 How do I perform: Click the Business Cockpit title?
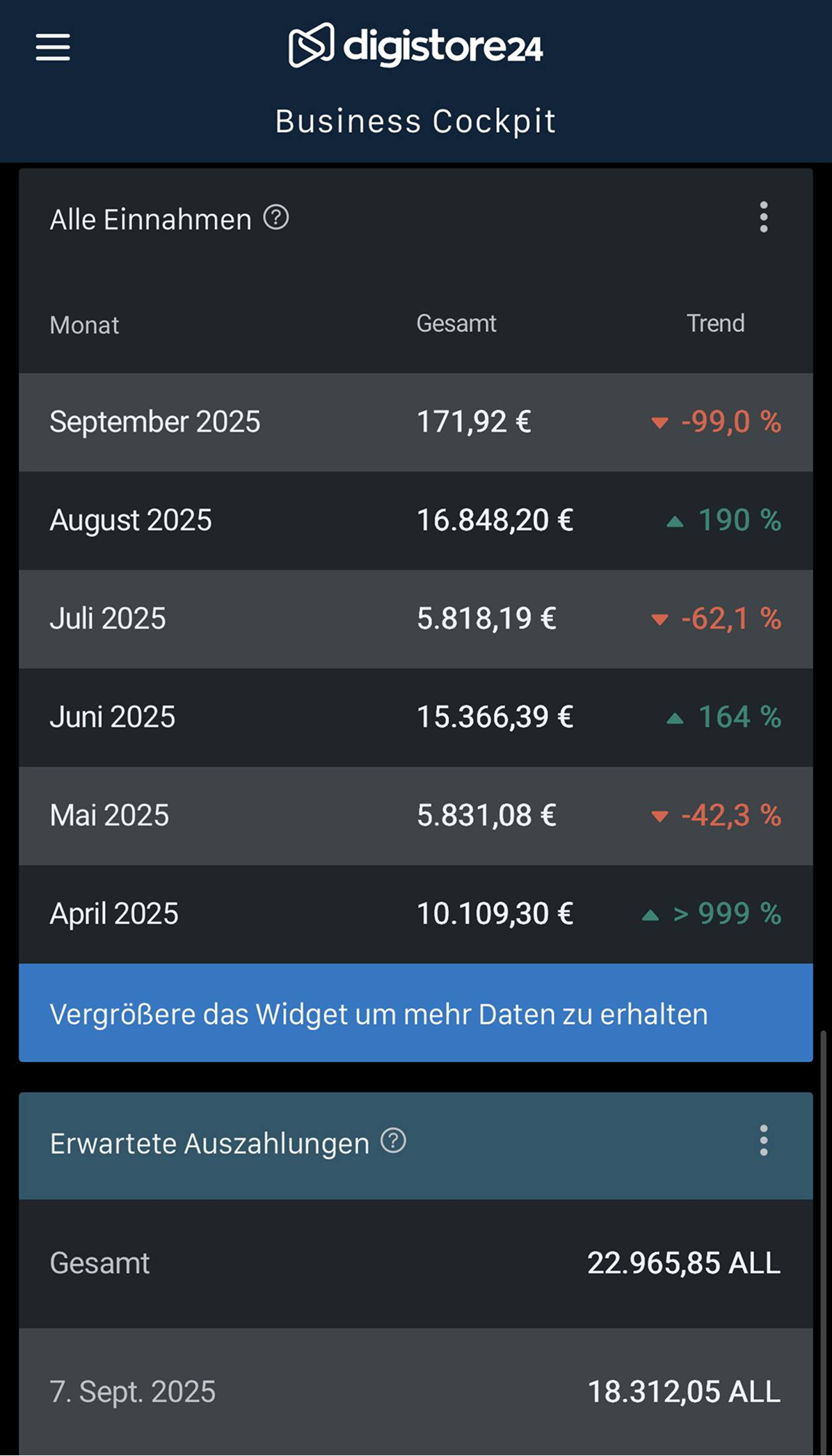click(415, 121)
